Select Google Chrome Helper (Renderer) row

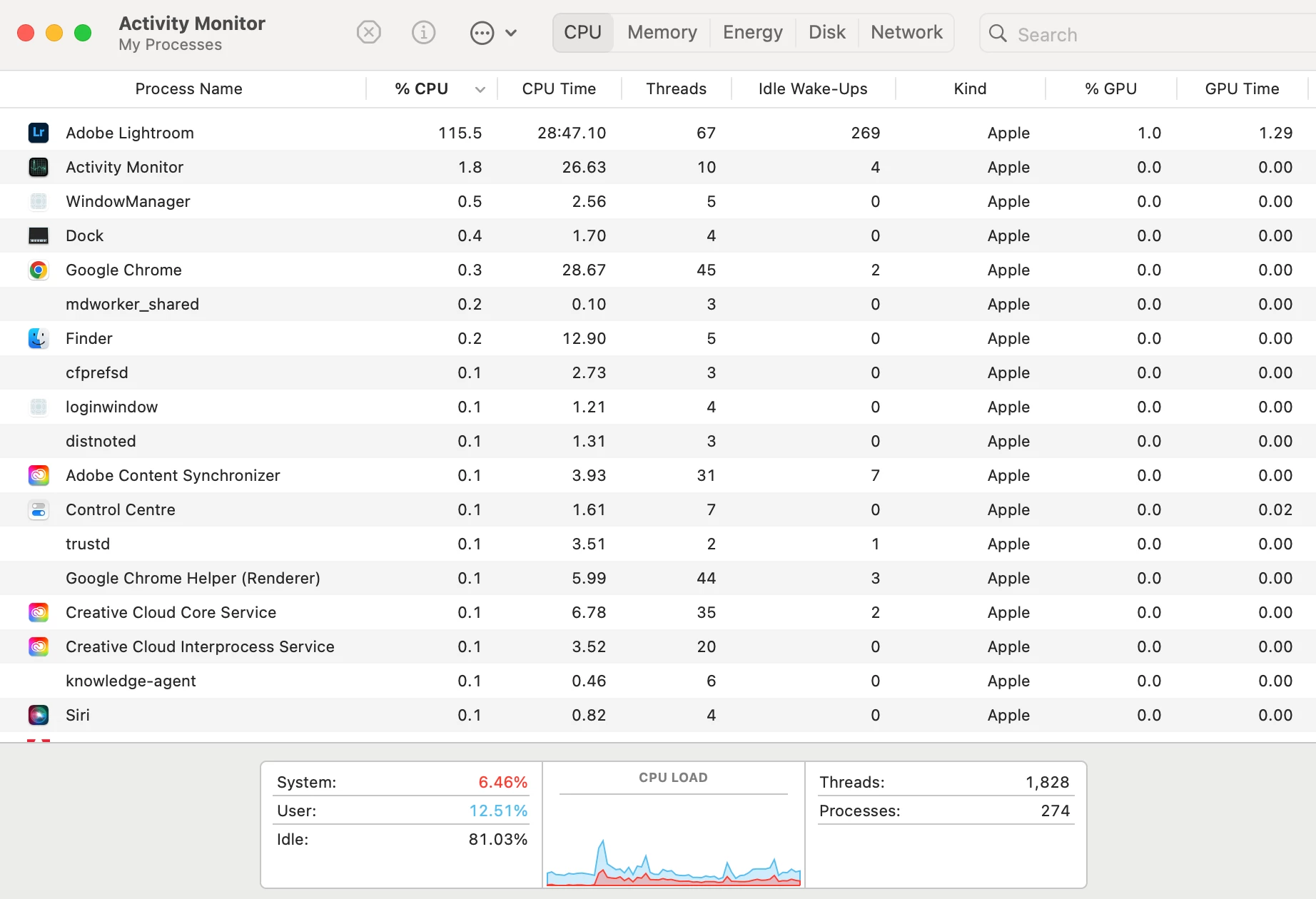tap(658, 578)
